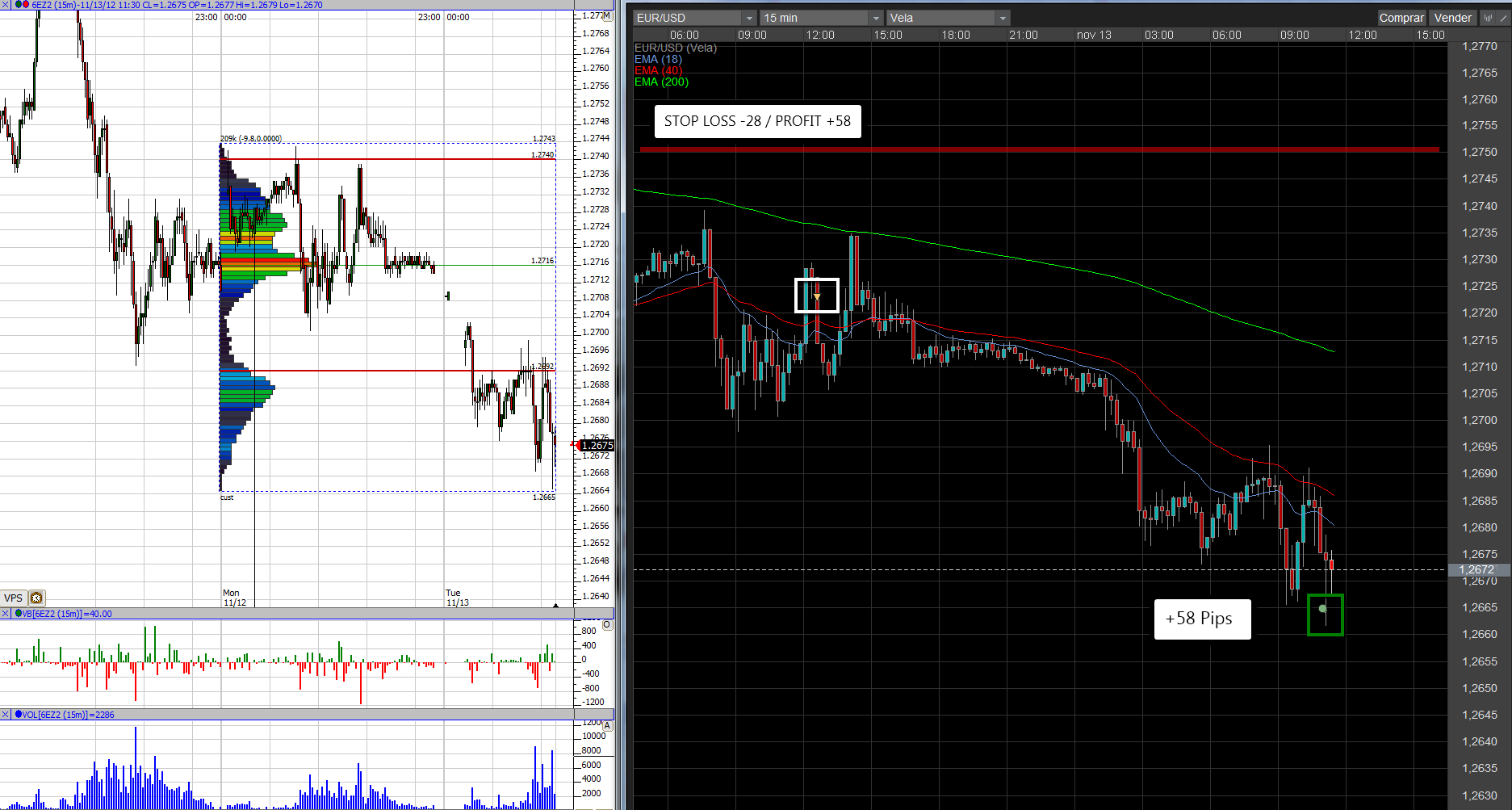Click the O scale button on VB pane
This screenshot has width=1512, height=810.
tap(607, 625)
